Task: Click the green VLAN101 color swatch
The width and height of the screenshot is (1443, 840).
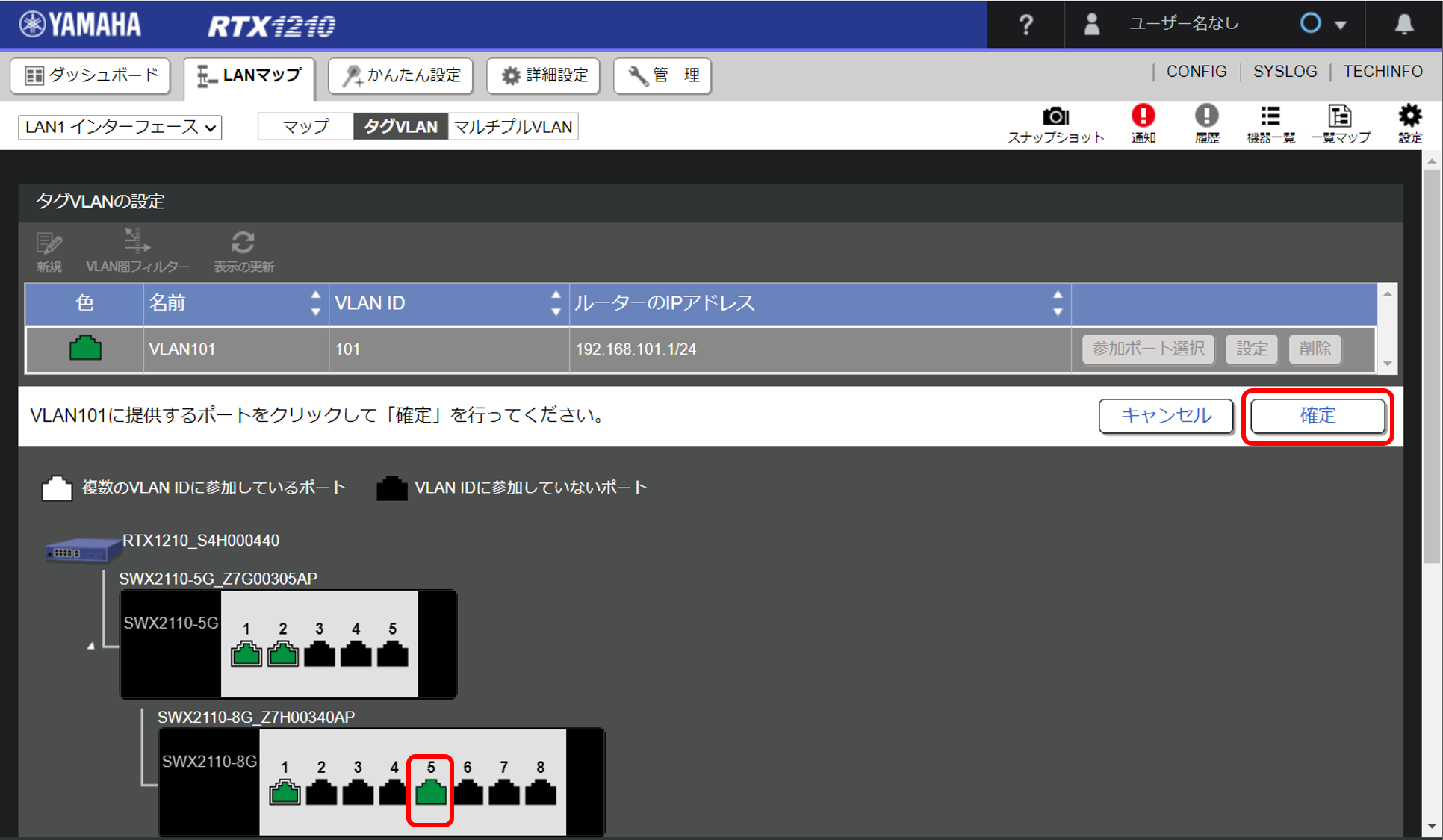Action: [85, 349]
